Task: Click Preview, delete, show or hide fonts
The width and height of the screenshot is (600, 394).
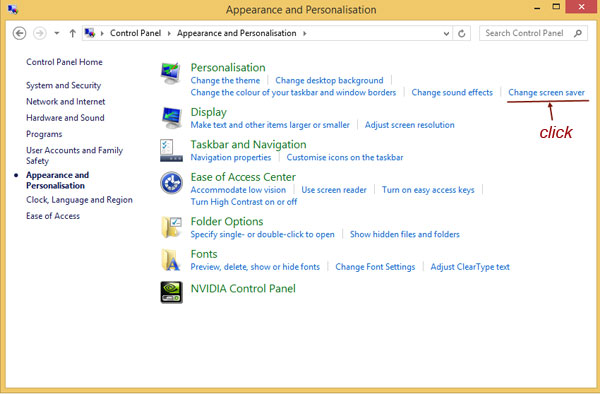Action: tap(255, 267)
